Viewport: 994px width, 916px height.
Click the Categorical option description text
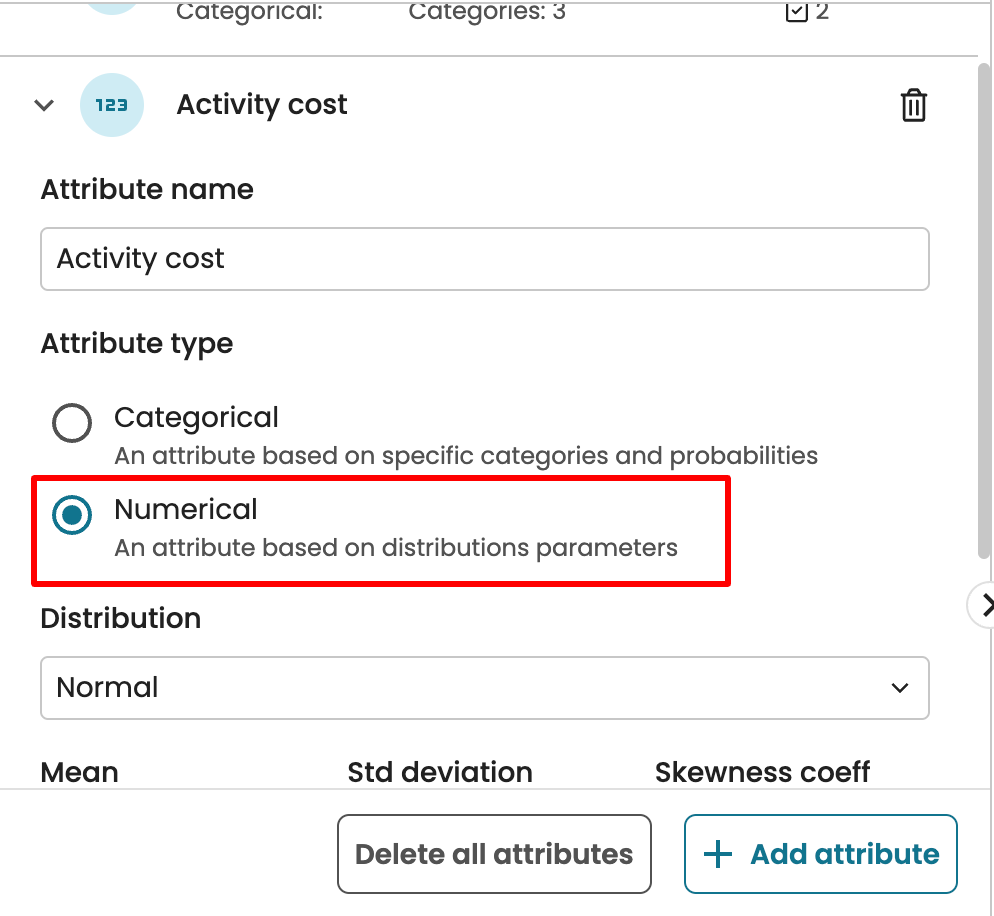click(x=466, y=456)
